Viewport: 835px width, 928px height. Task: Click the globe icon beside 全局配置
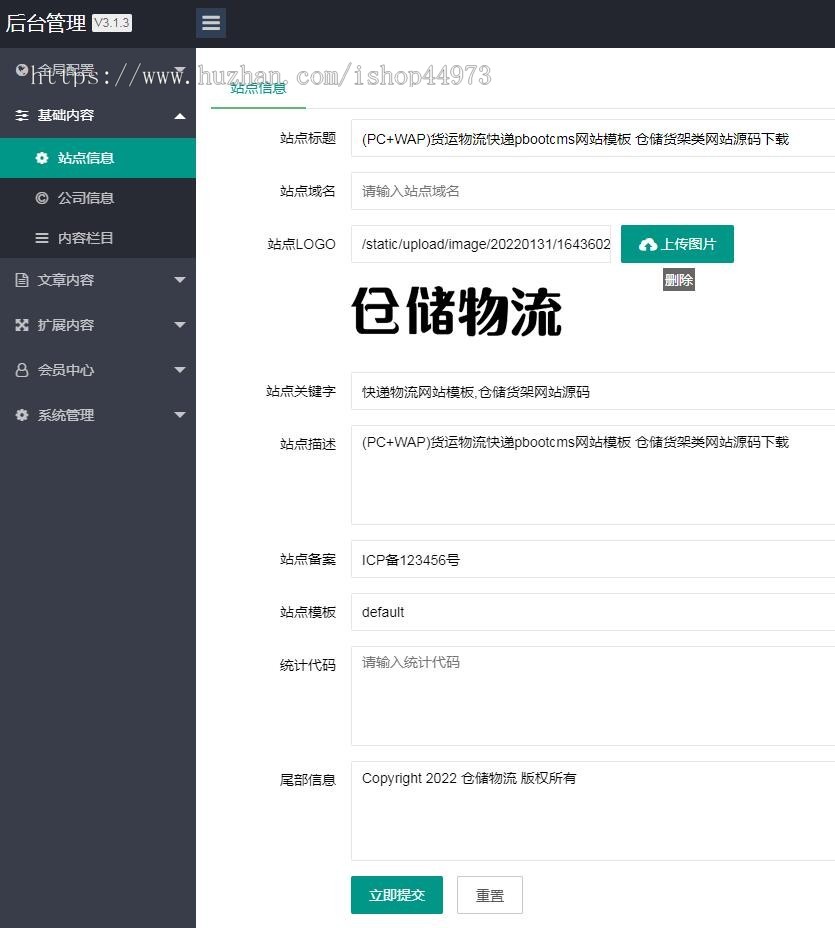(x=22, y=70)
